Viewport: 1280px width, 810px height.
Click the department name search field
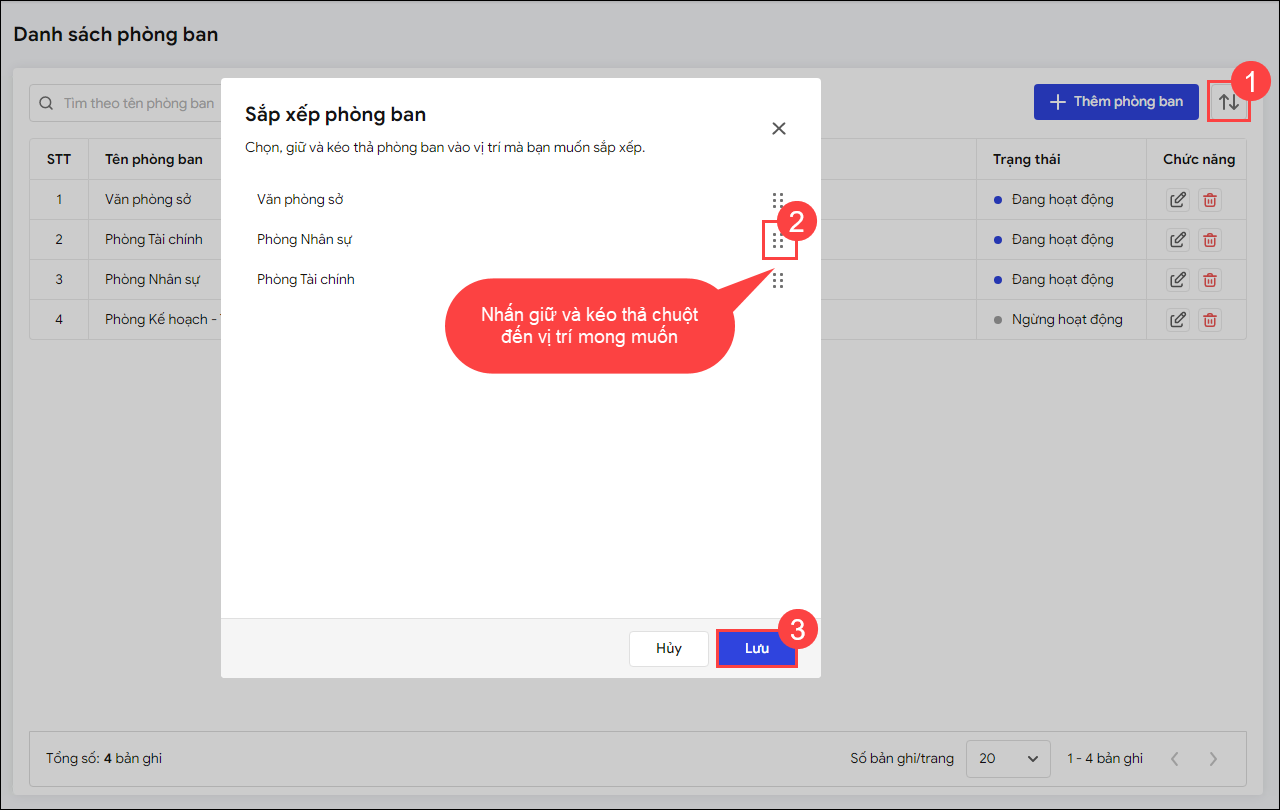pos(130,103)
